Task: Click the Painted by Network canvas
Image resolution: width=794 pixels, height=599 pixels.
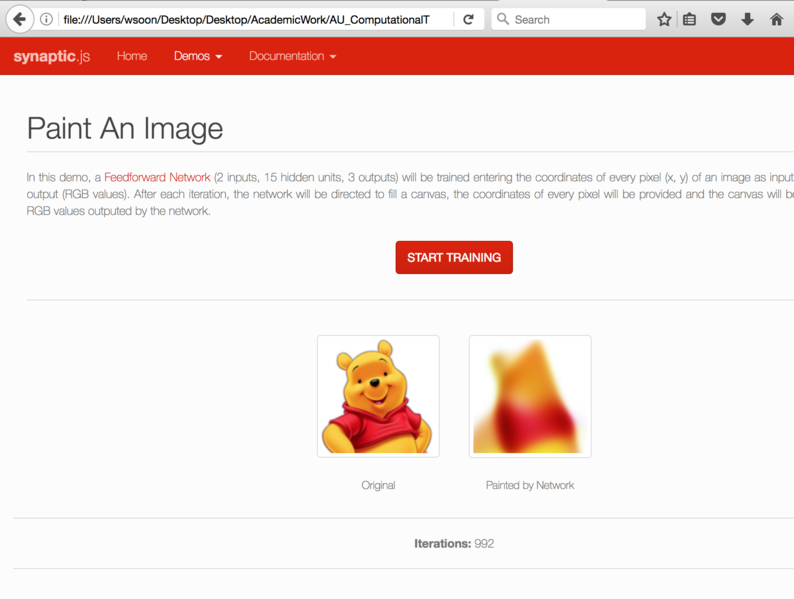Action: (530, 396)
